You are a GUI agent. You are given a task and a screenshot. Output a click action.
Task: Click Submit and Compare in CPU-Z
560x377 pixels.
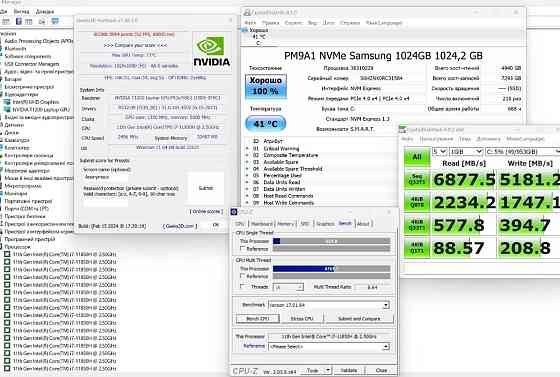359,318
